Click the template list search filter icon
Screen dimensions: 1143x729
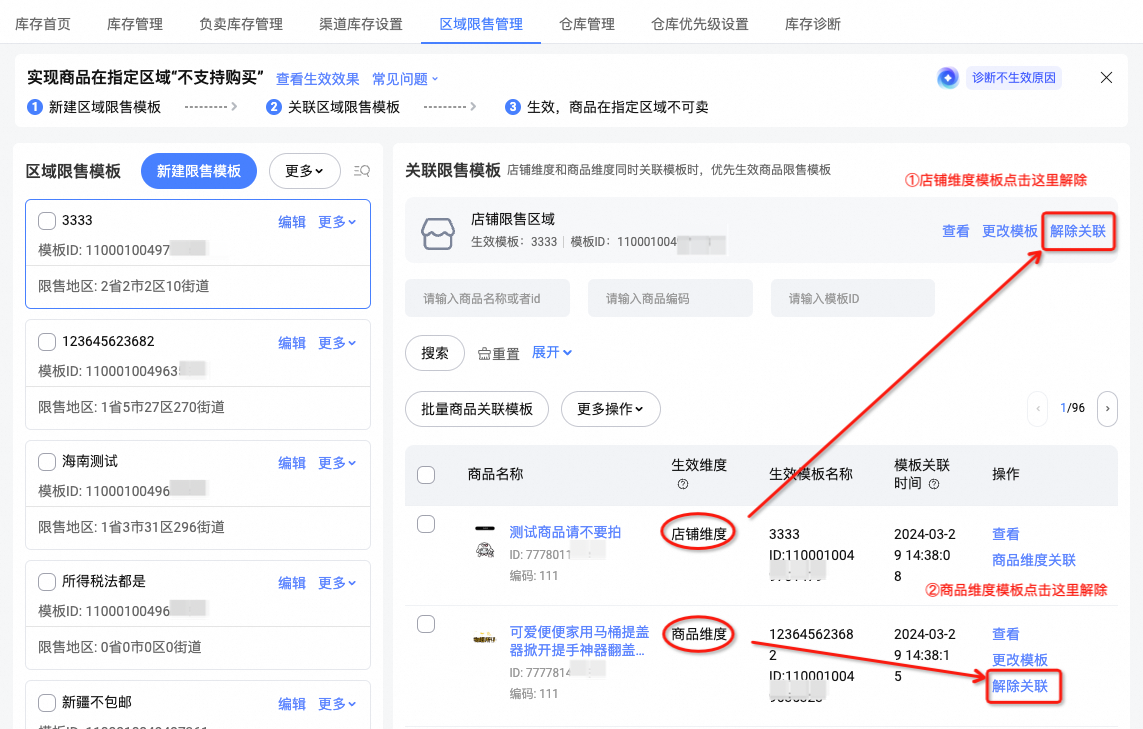tap(362, 171)
